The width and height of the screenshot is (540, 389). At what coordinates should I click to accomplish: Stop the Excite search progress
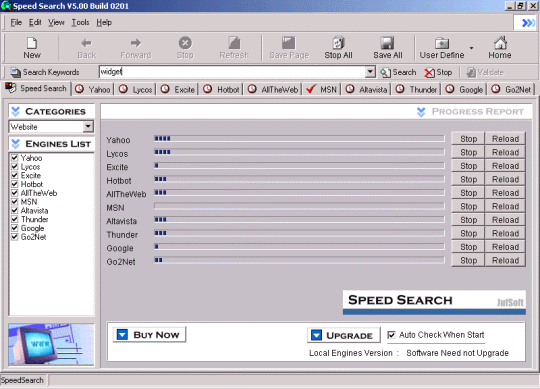468,166
